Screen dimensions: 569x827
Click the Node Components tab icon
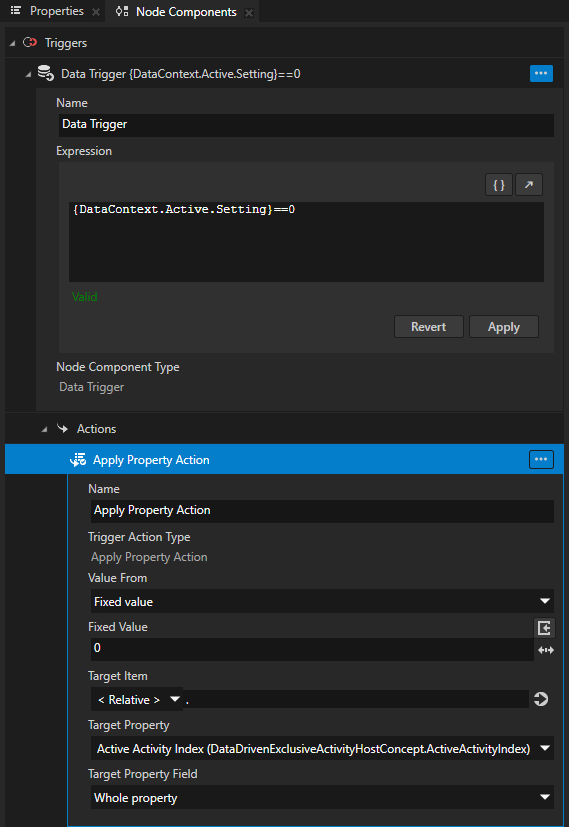point(122,11)
